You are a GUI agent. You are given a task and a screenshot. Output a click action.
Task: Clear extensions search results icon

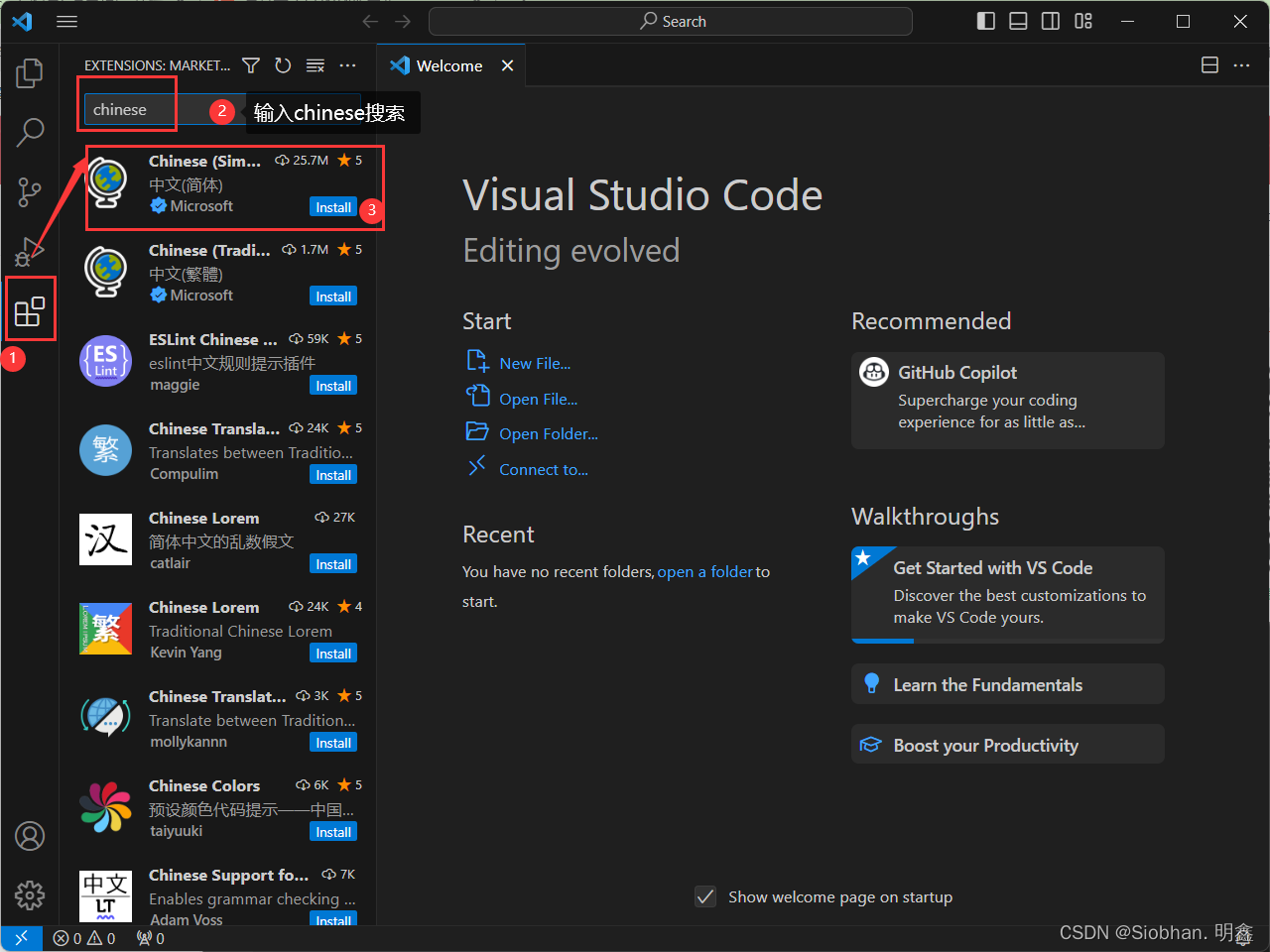pos(316,65)
